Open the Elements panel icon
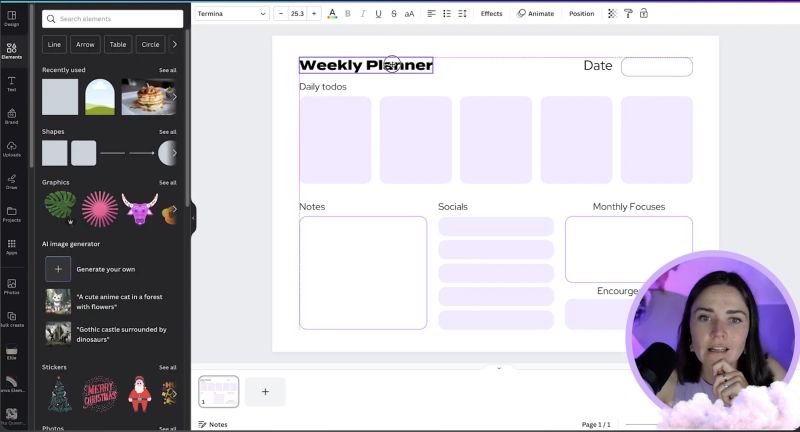The height and width of the screenshot is (432, 800). coord(12,50)
